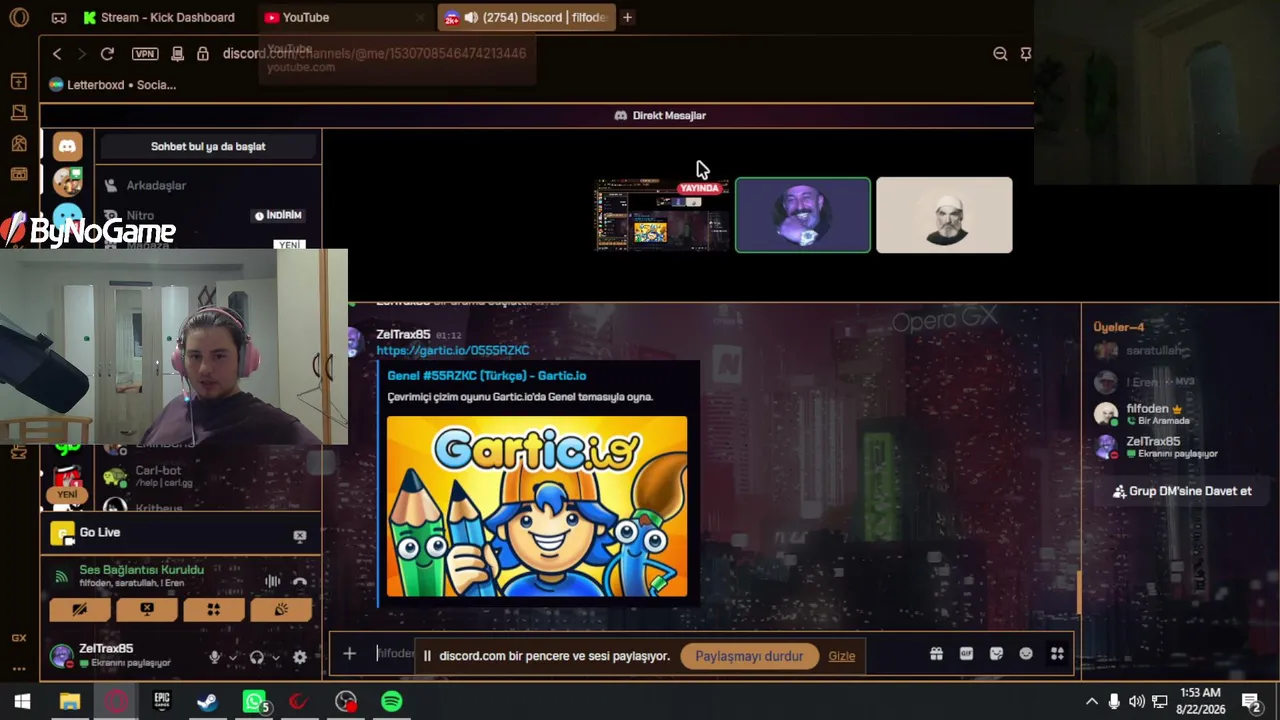Screen dimensions: 1280x720
Task: Launch Epic Games from the taskbar
Action: (x=162, y=701)
